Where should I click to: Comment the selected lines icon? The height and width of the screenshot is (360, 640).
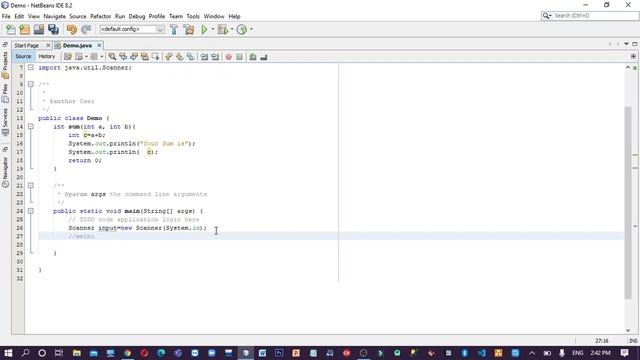click(253, 57)
